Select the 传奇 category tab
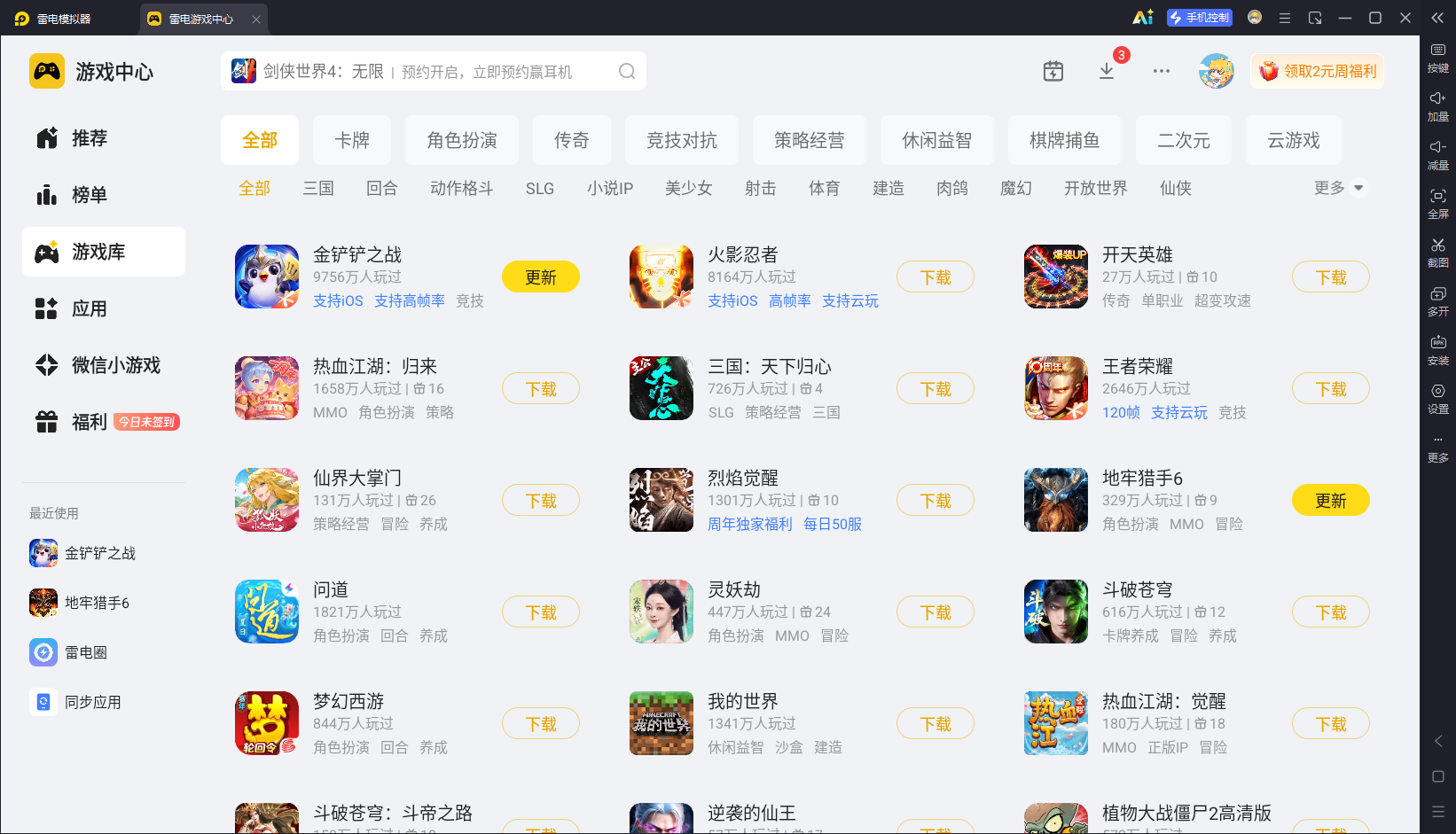 click(x=572, y=140)
